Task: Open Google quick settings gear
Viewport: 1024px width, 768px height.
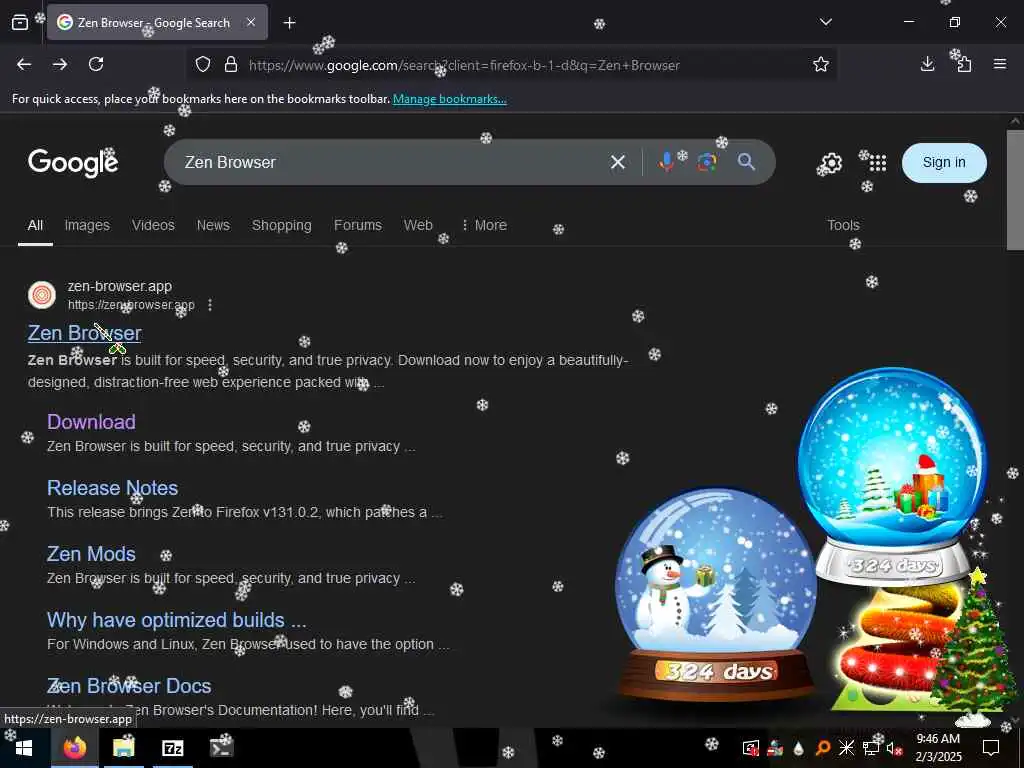Action: [x=831, y=163]
